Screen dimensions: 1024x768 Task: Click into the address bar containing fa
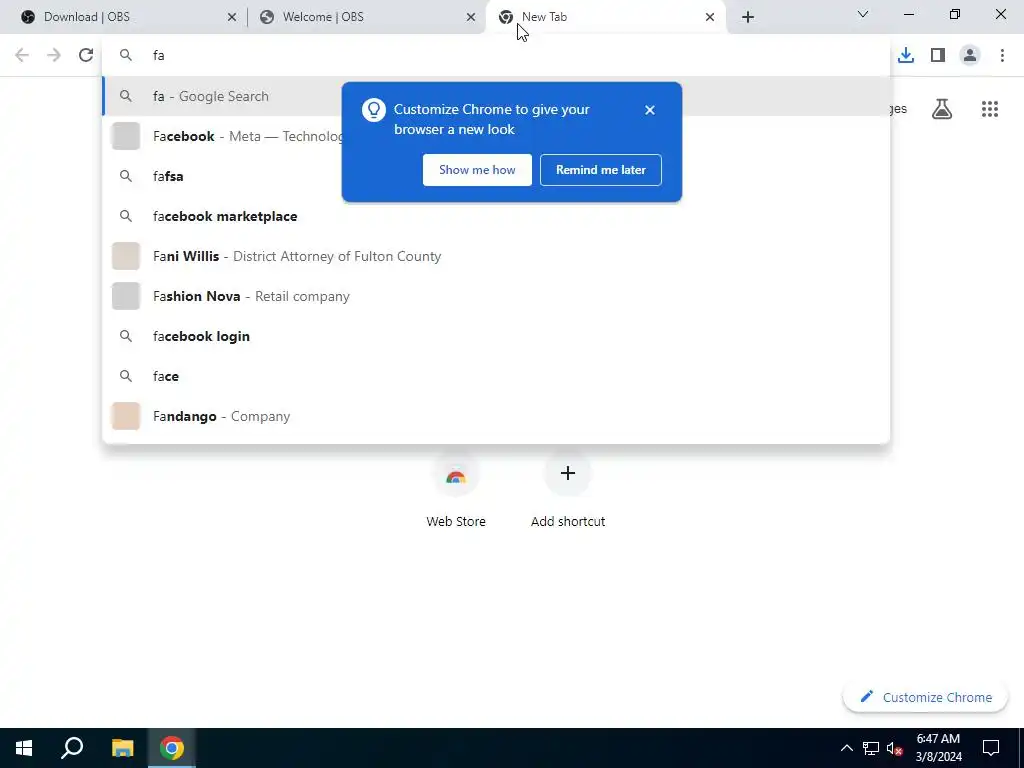click(x=496, y=56)
